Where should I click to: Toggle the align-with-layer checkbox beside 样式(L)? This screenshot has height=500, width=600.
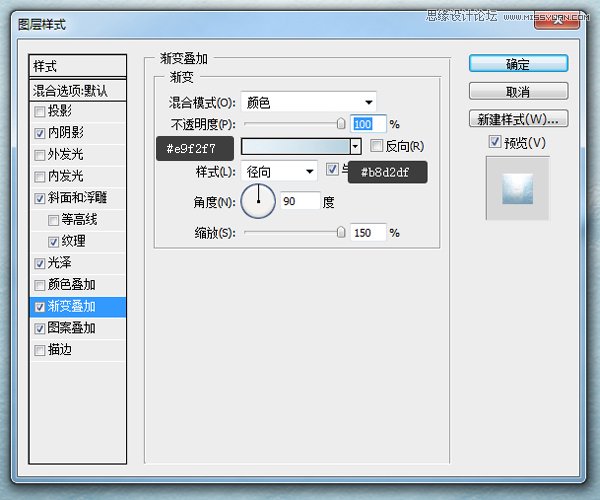pyautogui.click(x=332, y=169)
